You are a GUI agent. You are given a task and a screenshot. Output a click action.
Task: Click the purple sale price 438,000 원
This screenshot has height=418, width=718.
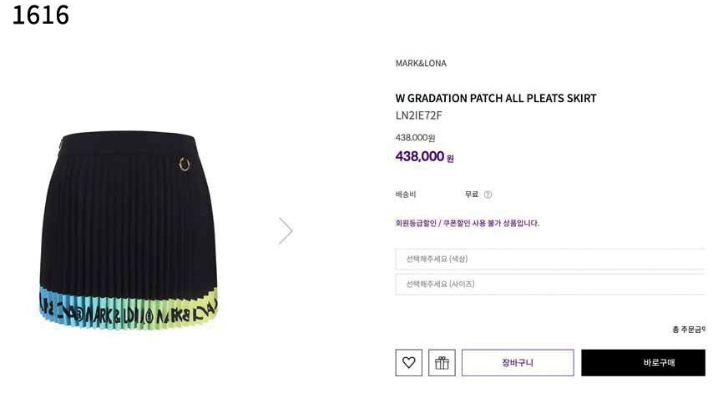(x=424, y=157)
